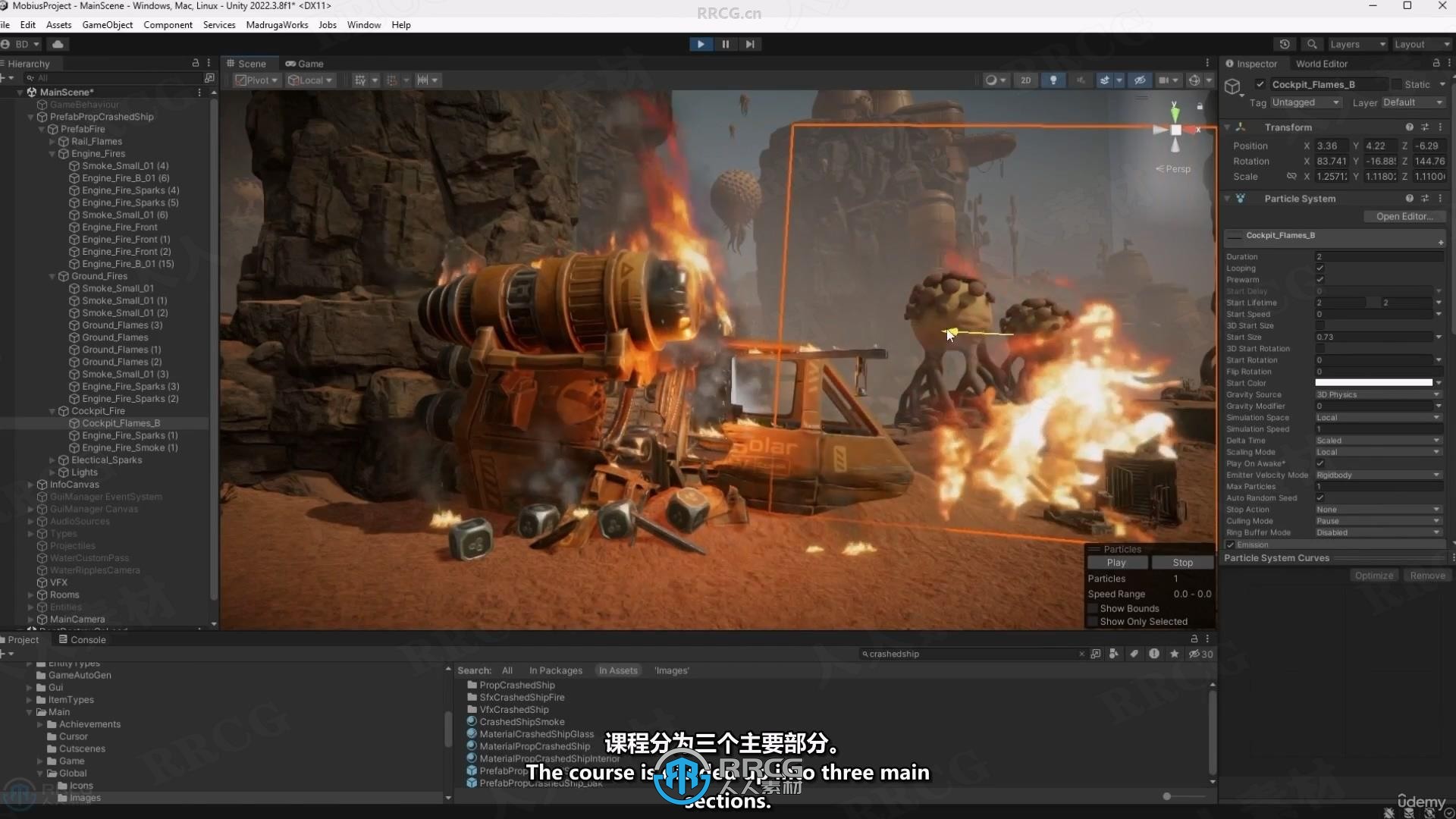Collapse the Transform component
1456x819 pixels.
(1228, 127)
